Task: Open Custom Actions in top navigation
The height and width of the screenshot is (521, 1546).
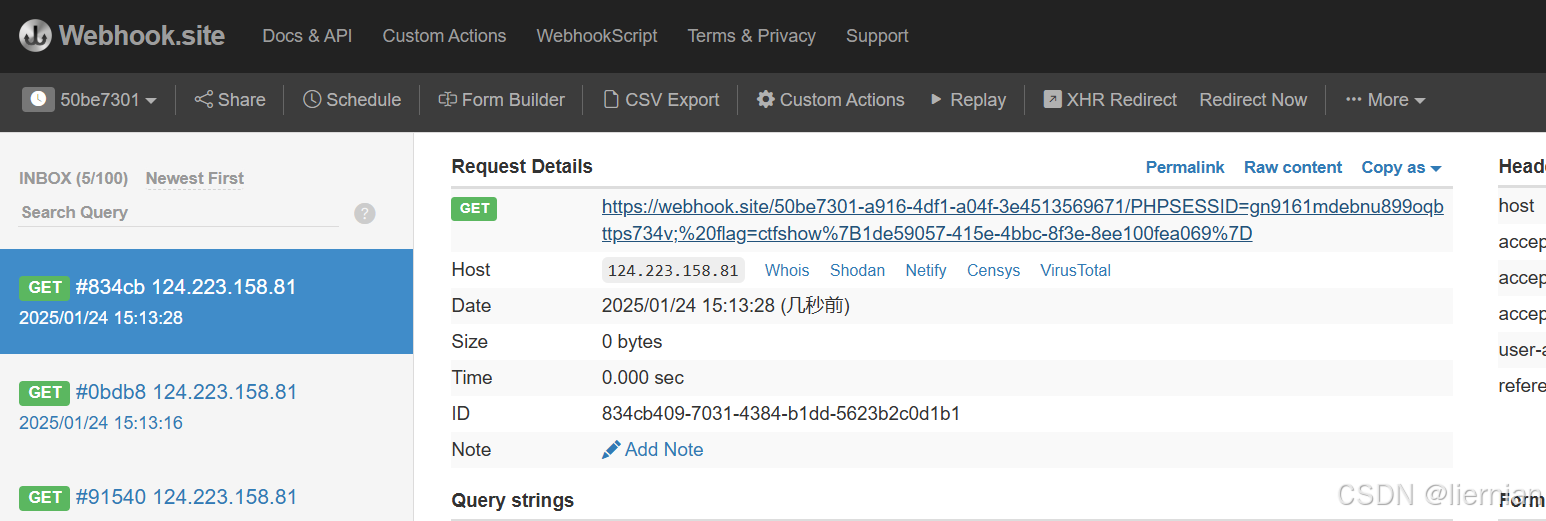Action: (444, 36)
